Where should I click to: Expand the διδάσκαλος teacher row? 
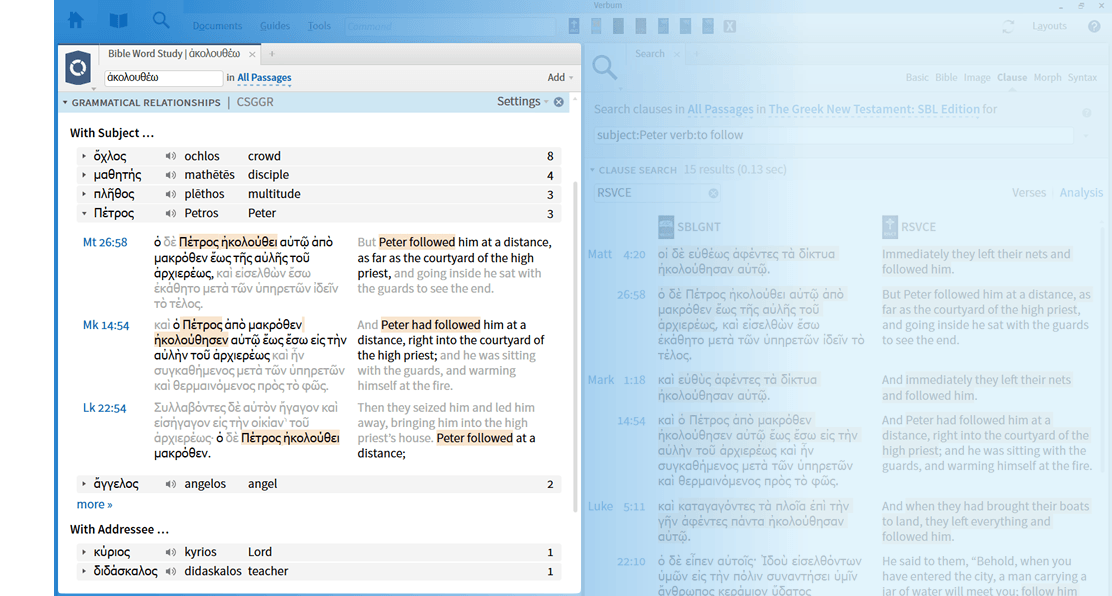[84, 571]
